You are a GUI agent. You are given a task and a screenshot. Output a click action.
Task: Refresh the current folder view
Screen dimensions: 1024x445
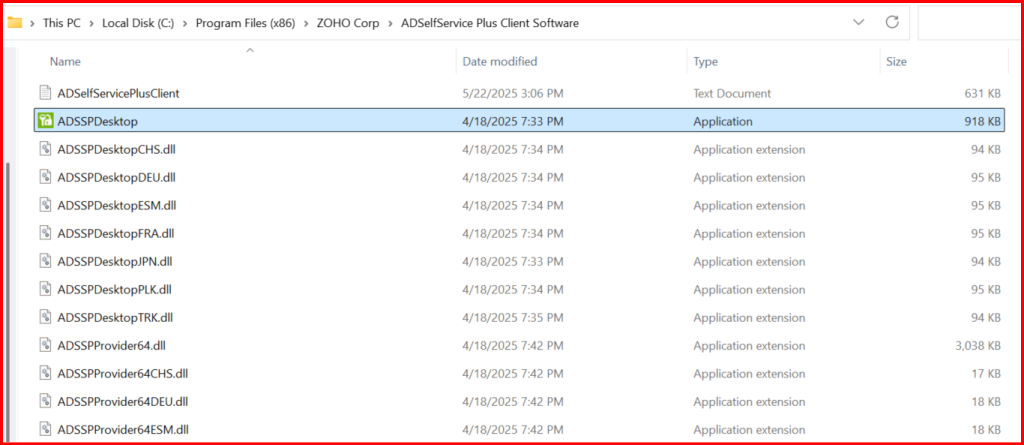coord(892,22)
